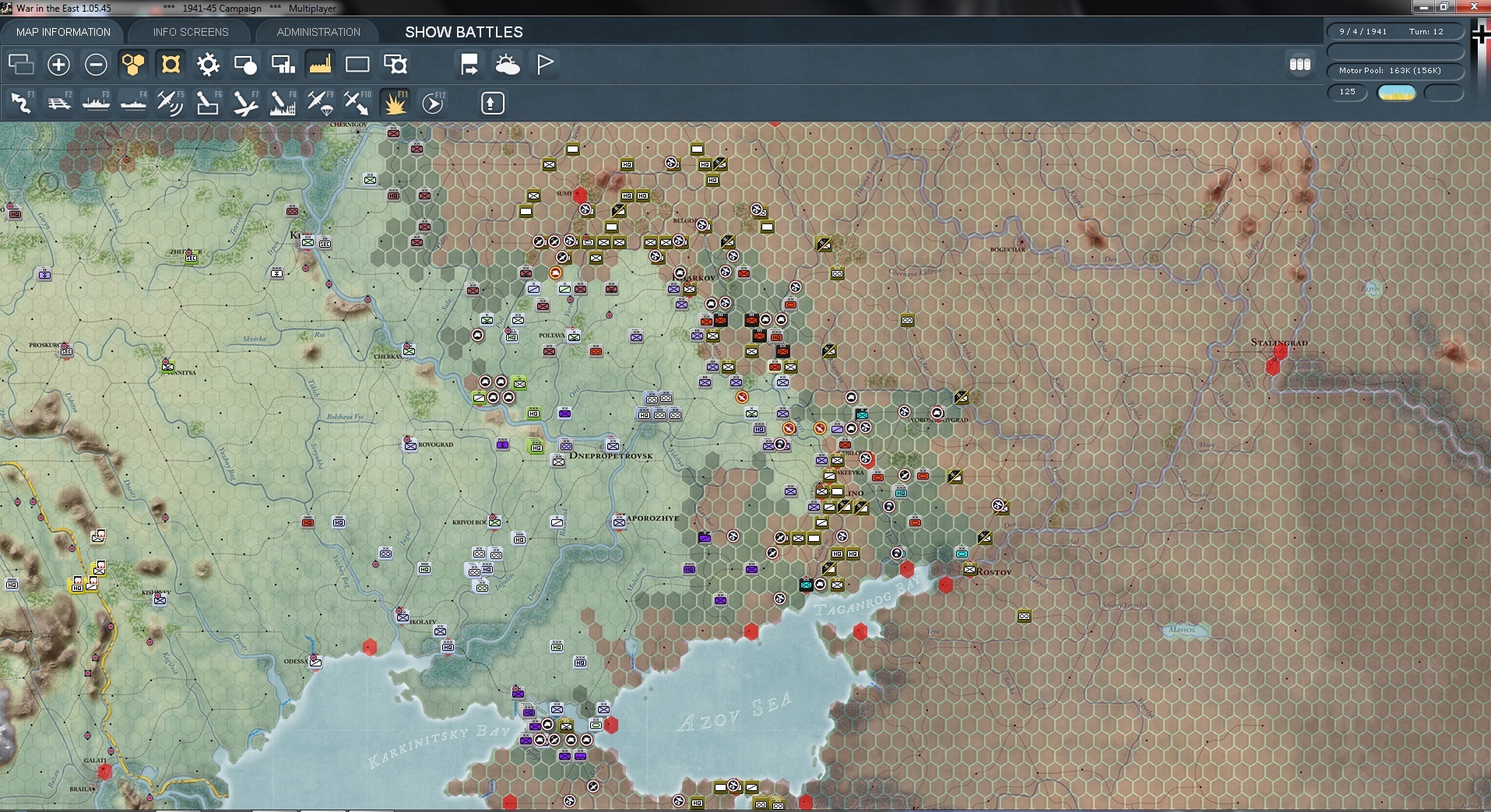Viewport: 1491px width, 812px height.
Task: Zoom out the map with minus icon
Action: pyautogui.click(x=96, y=64)
